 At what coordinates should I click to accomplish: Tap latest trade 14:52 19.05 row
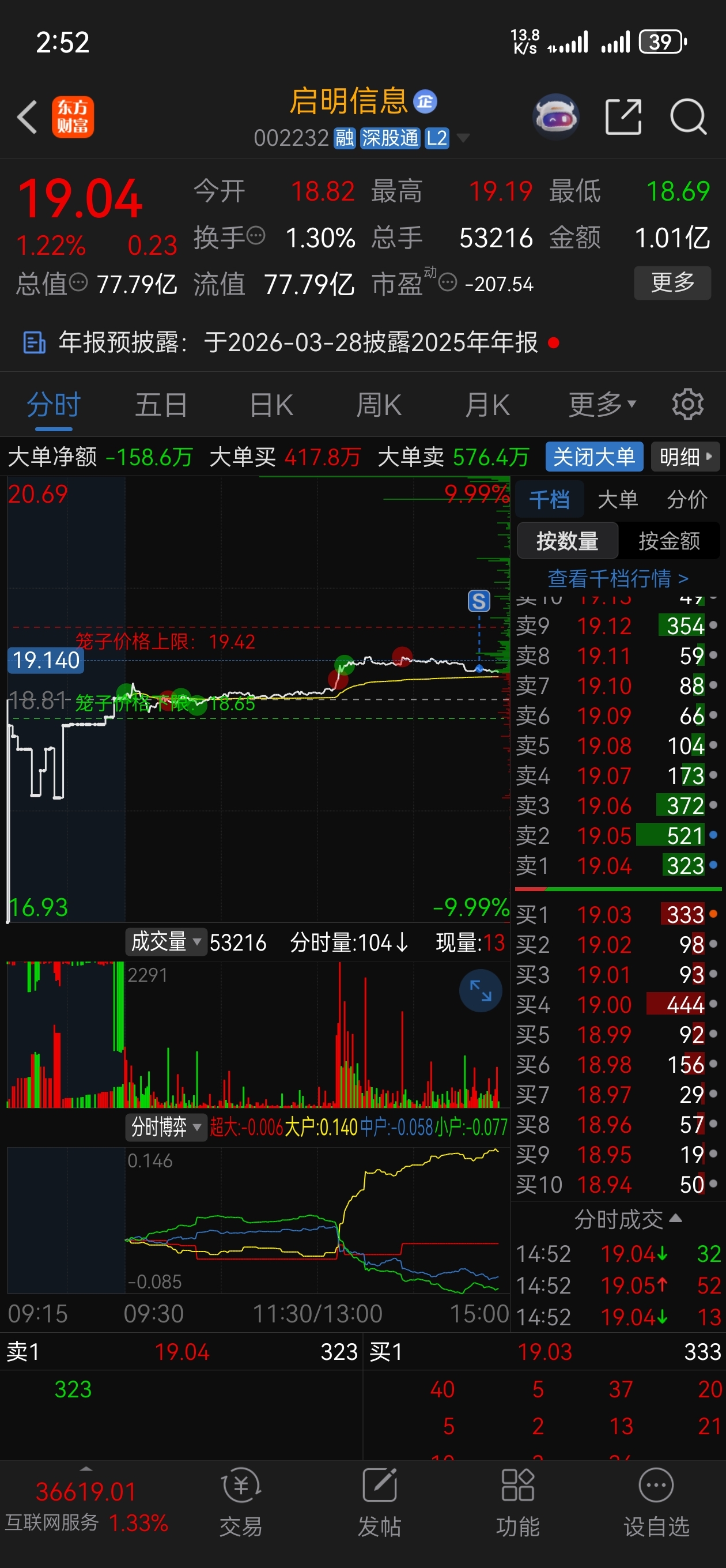[x=618, y=1285]
